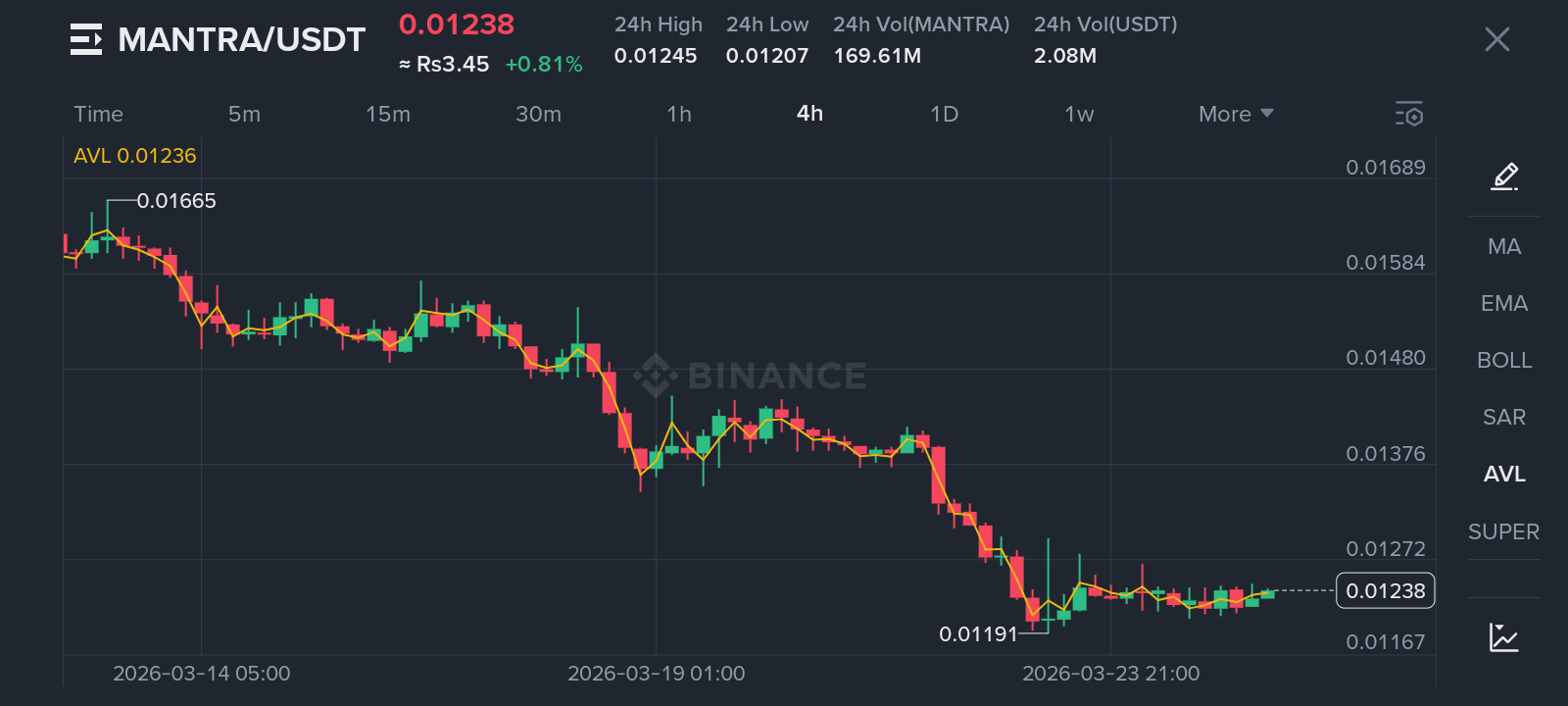Click the MANTRA/USDT pair title
The image size is (1568, 706).
(x=242, y=39)
